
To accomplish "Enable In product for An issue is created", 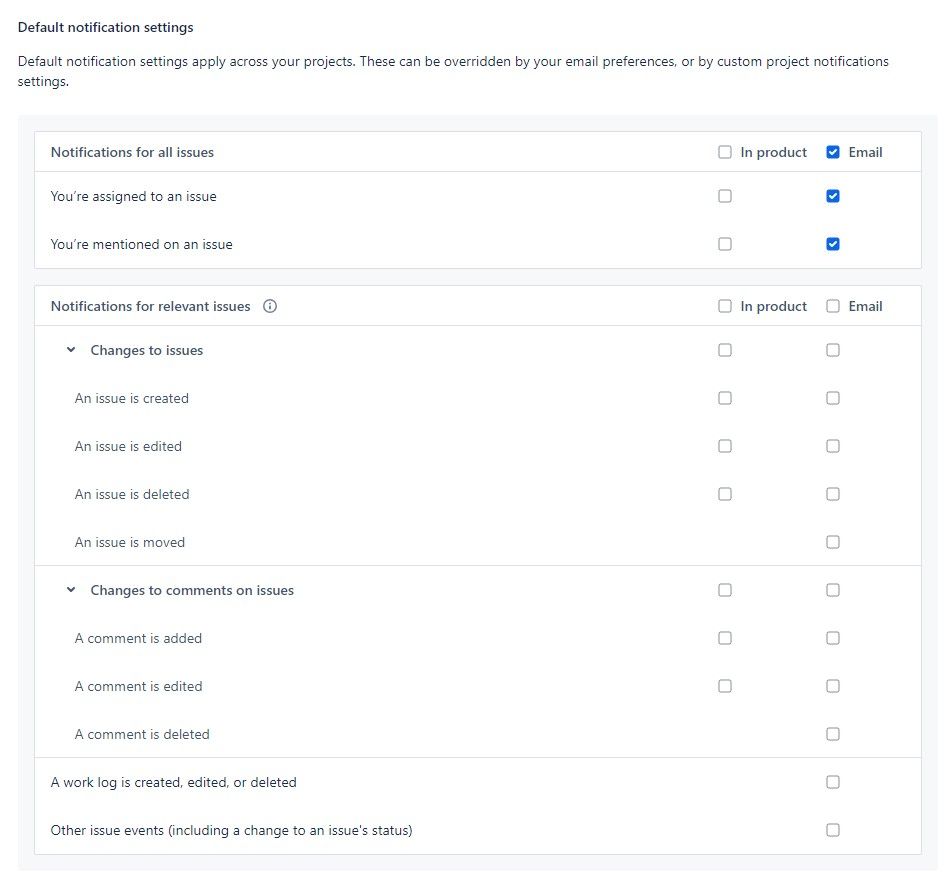I will 724,398.
